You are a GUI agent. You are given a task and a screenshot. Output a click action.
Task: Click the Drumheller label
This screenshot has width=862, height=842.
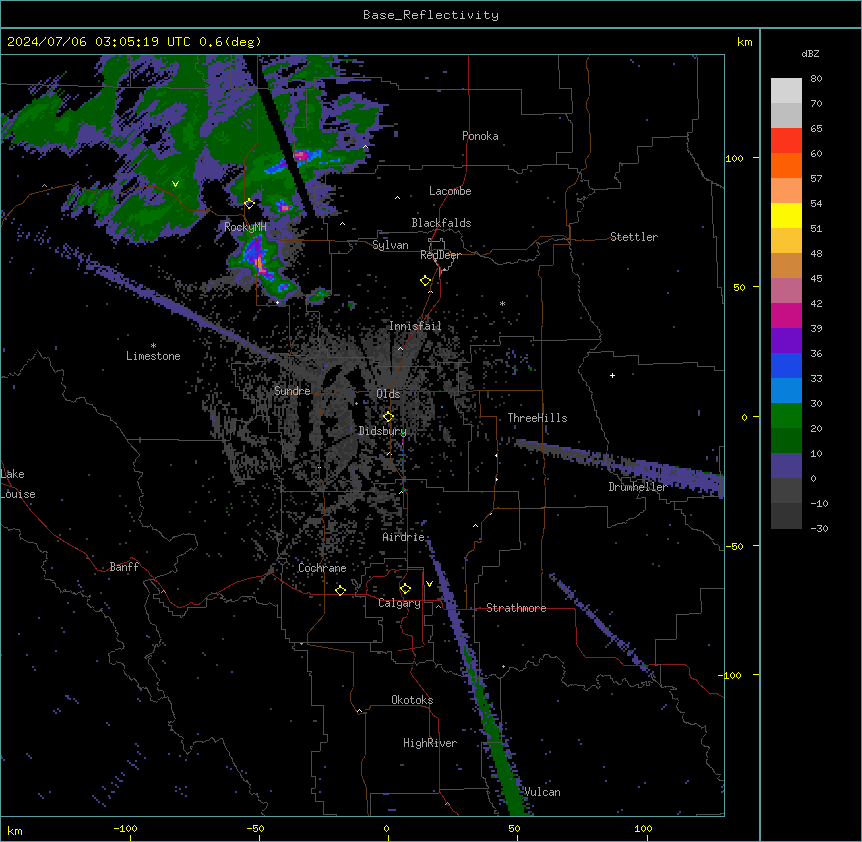(638, 487)
